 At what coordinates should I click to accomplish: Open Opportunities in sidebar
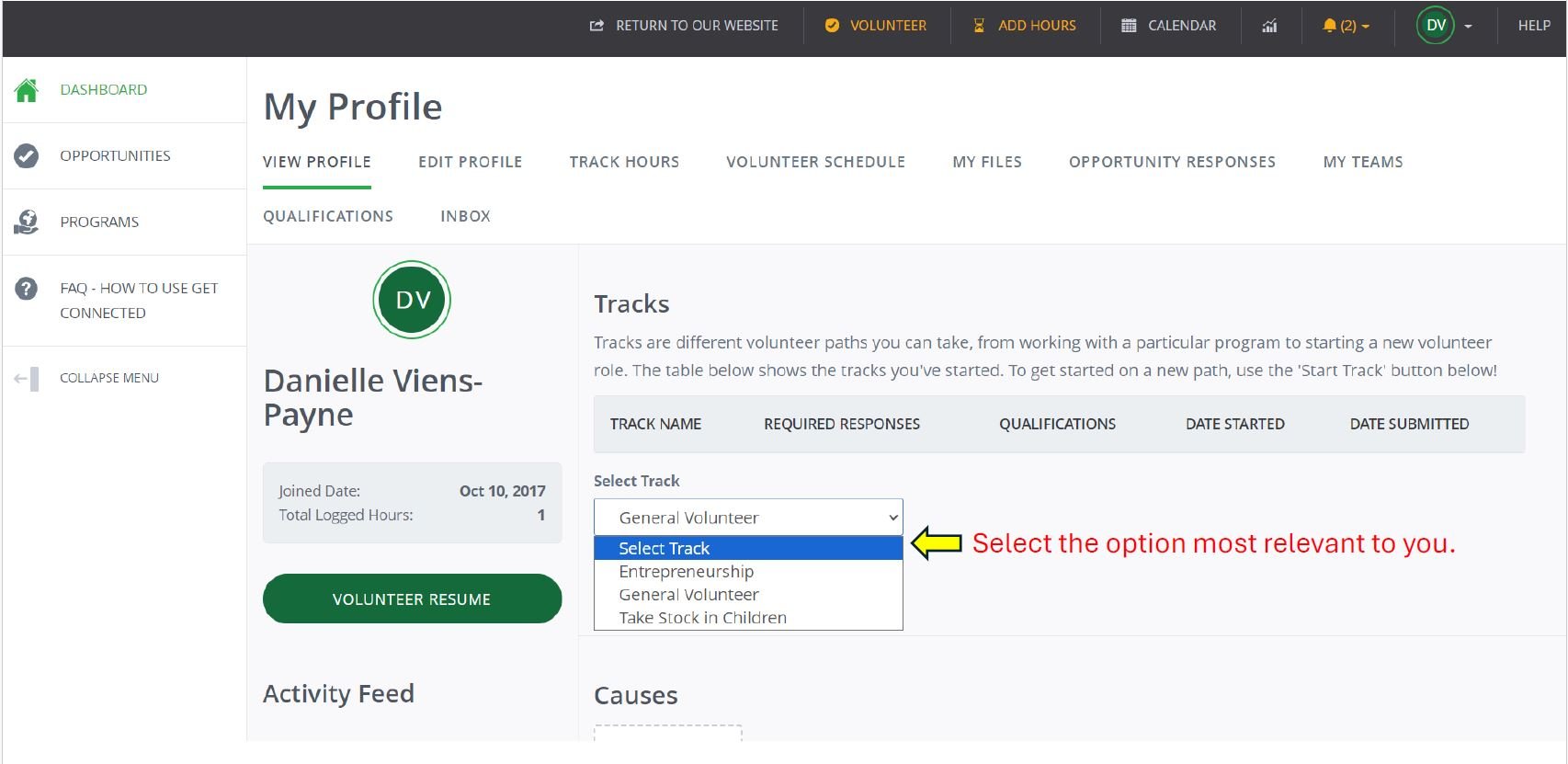(115, 156)
